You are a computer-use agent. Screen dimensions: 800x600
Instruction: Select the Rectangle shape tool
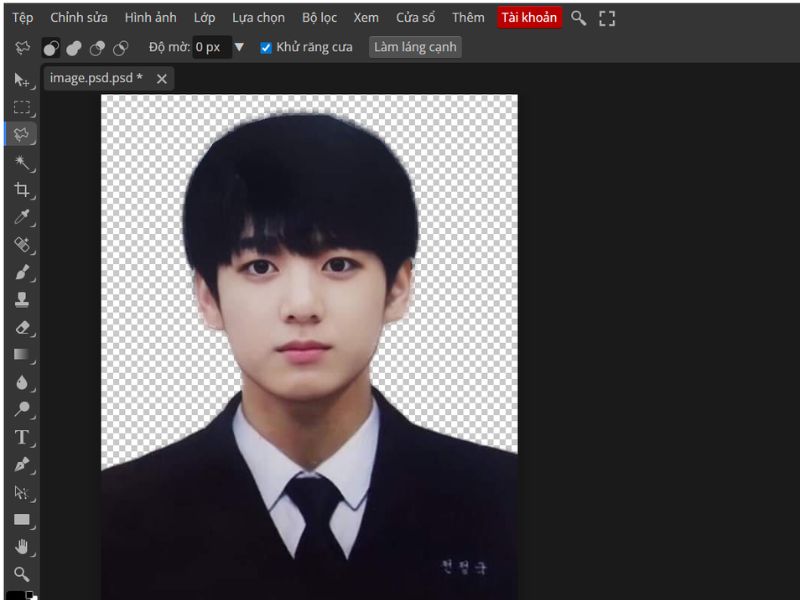[21, 520]
